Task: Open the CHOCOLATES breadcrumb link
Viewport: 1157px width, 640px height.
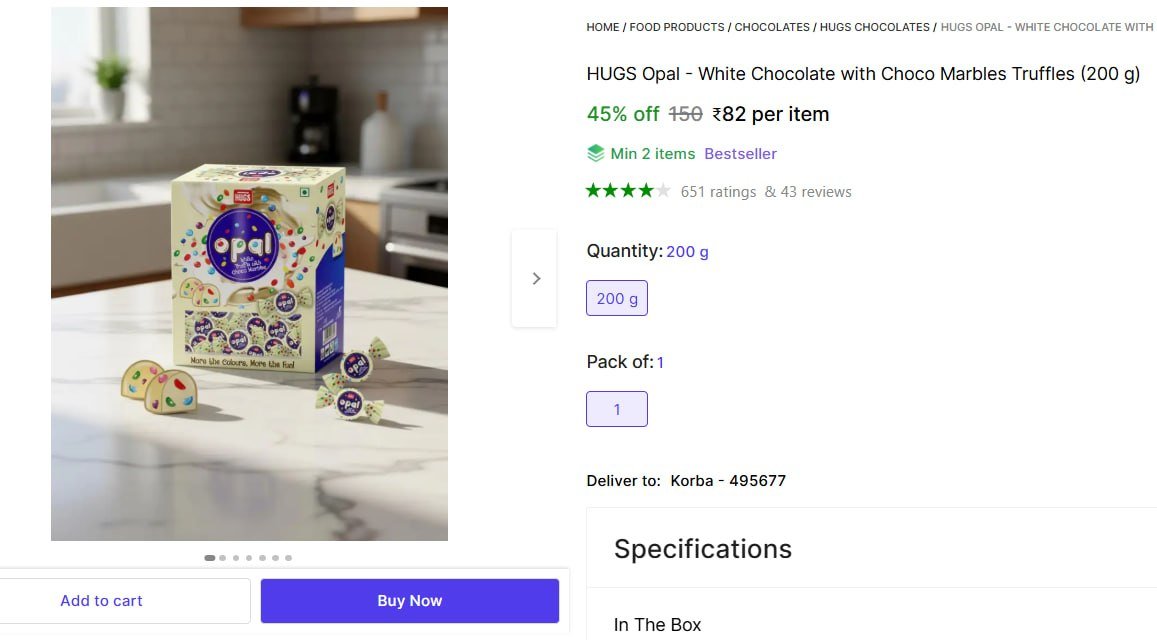Action: (x=772, y=27)
